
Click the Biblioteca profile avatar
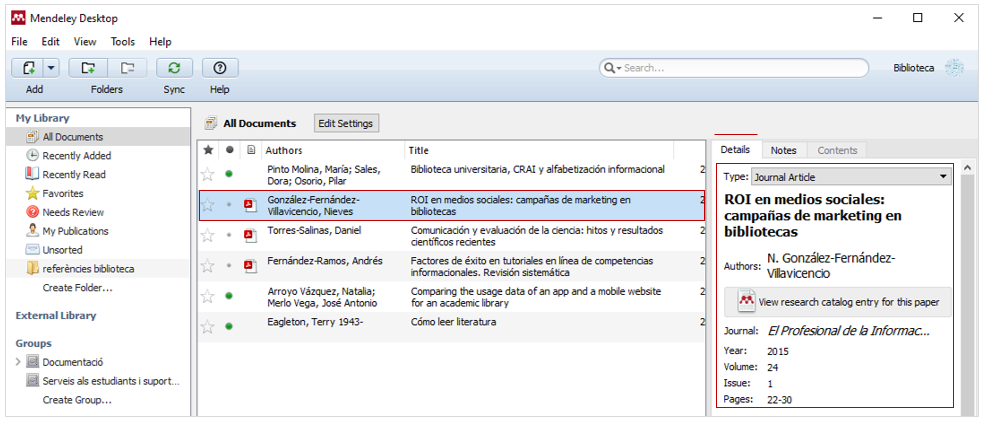(954, 68)
